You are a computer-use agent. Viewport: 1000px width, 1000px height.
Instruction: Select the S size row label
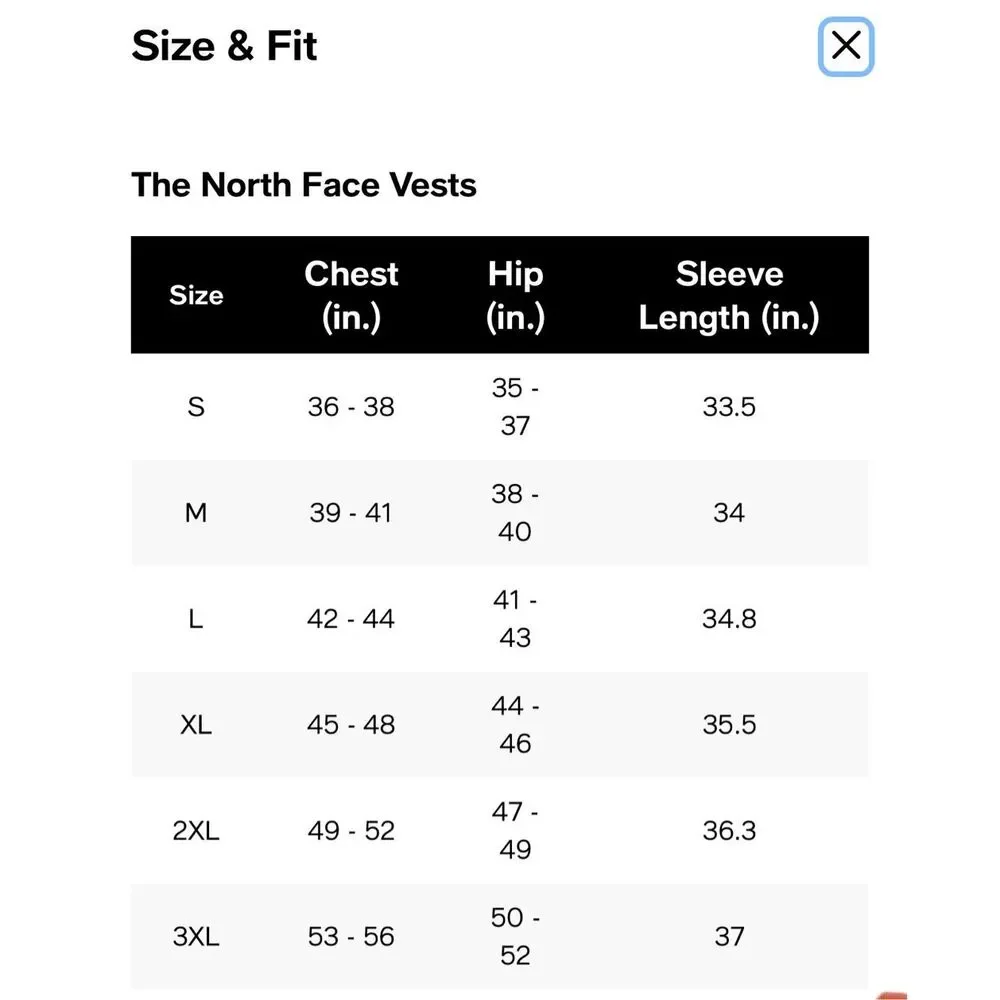[x=196, y=407]
